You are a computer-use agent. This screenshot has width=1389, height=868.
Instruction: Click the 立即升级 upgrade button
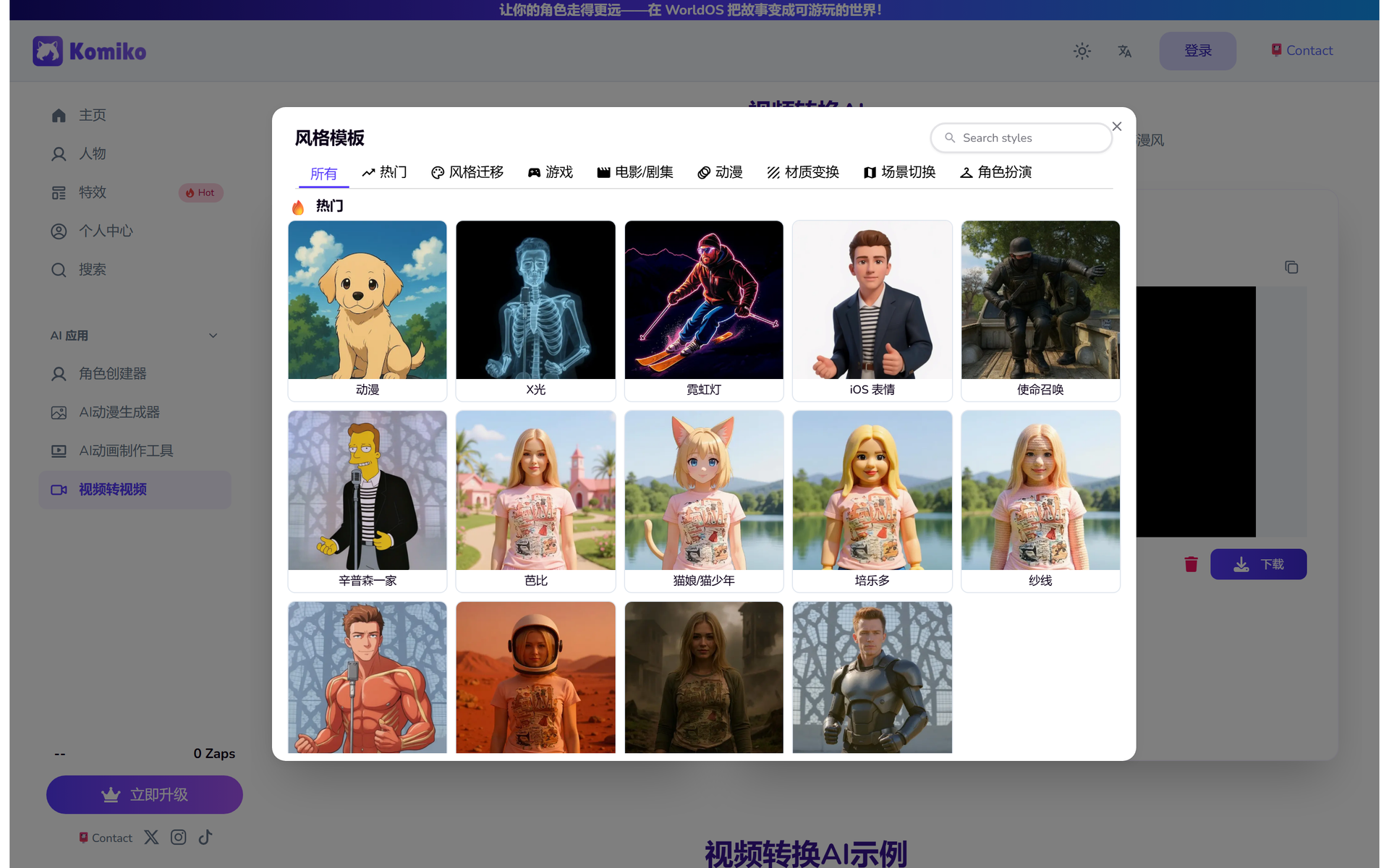pyautogui.click(x=145, y=794)
